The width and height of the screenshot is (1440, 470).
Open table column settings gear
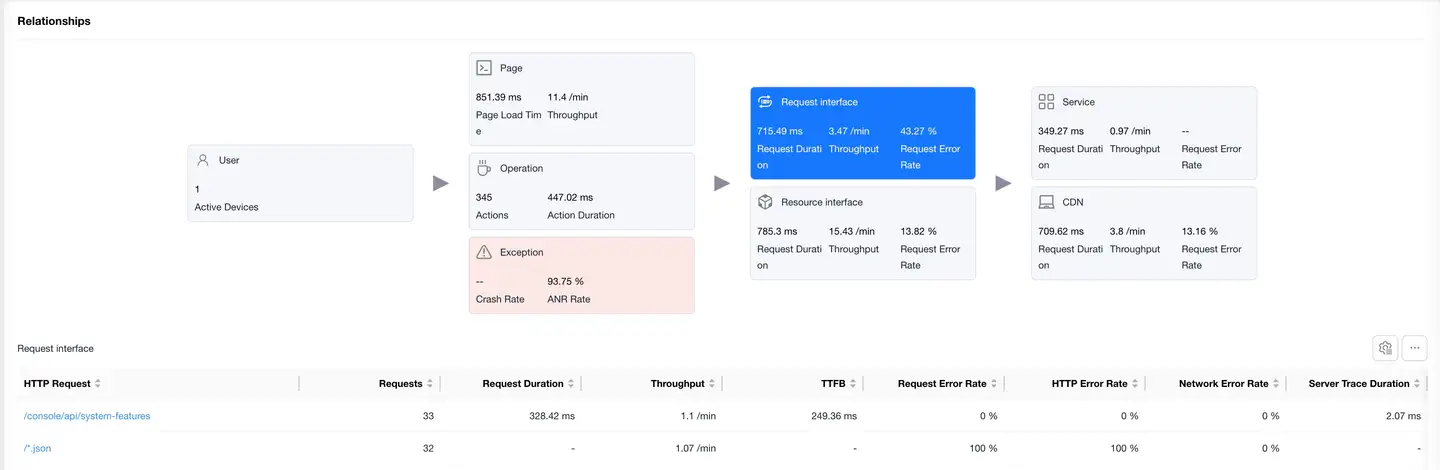1385,348
